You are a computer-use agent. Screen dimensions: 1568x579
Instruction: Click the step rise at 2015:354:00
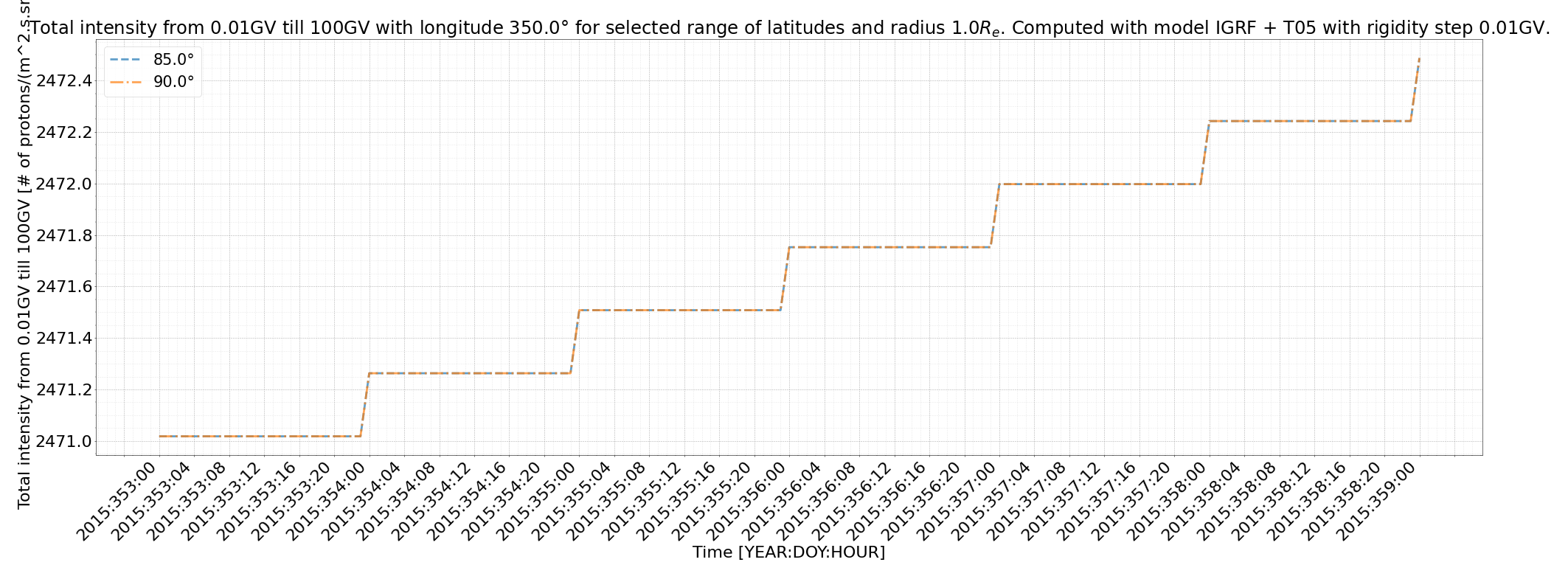click(x=364, y=405)
